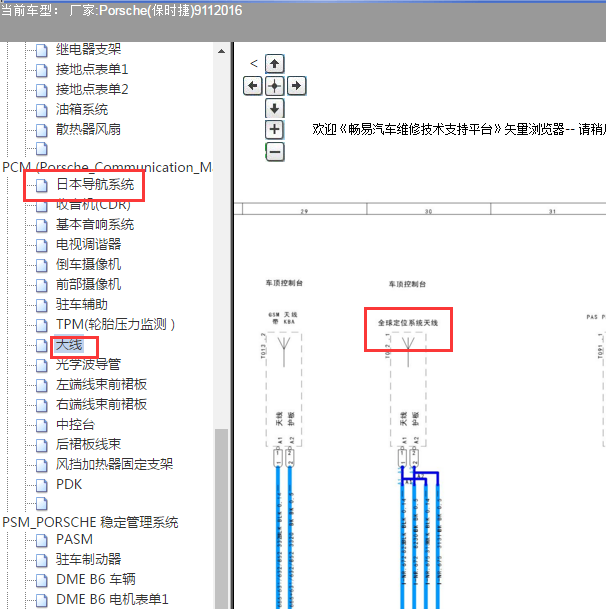Open 日本导航系统 diagram
The image size is (606, 609).
click(95, 184)
